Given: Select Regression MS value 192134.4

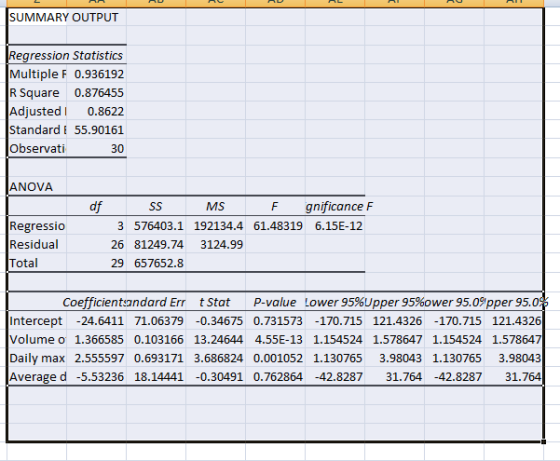Looking at the screenshot, I should point(216,225).
